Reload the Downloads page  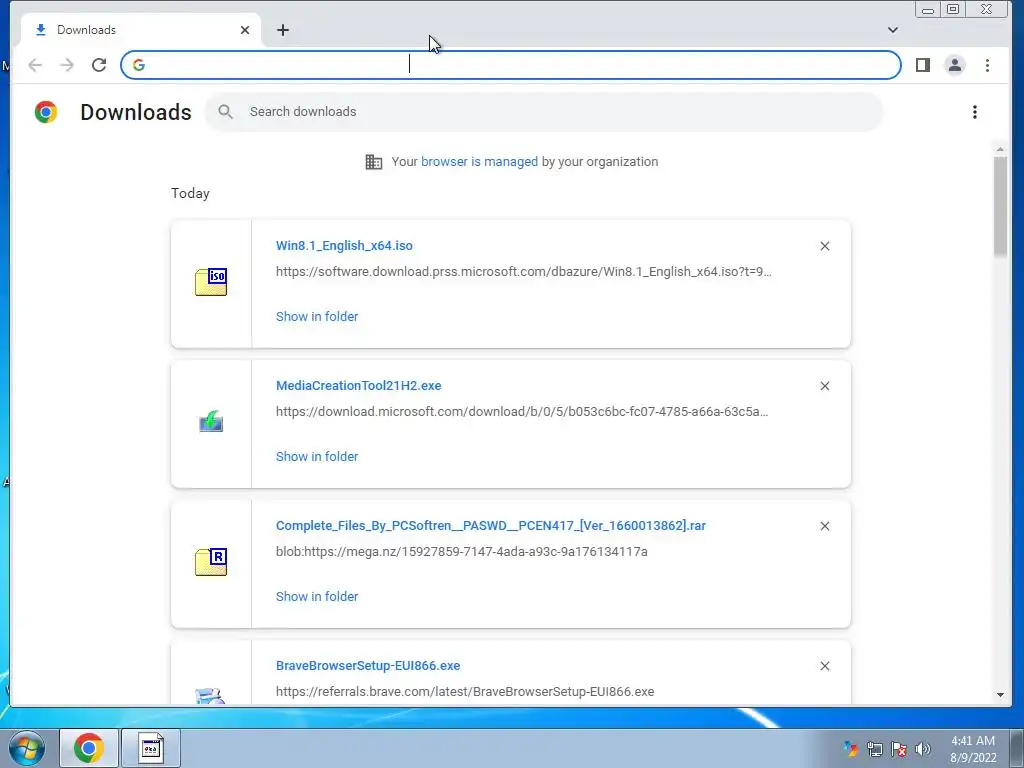(x=99, y=65)
